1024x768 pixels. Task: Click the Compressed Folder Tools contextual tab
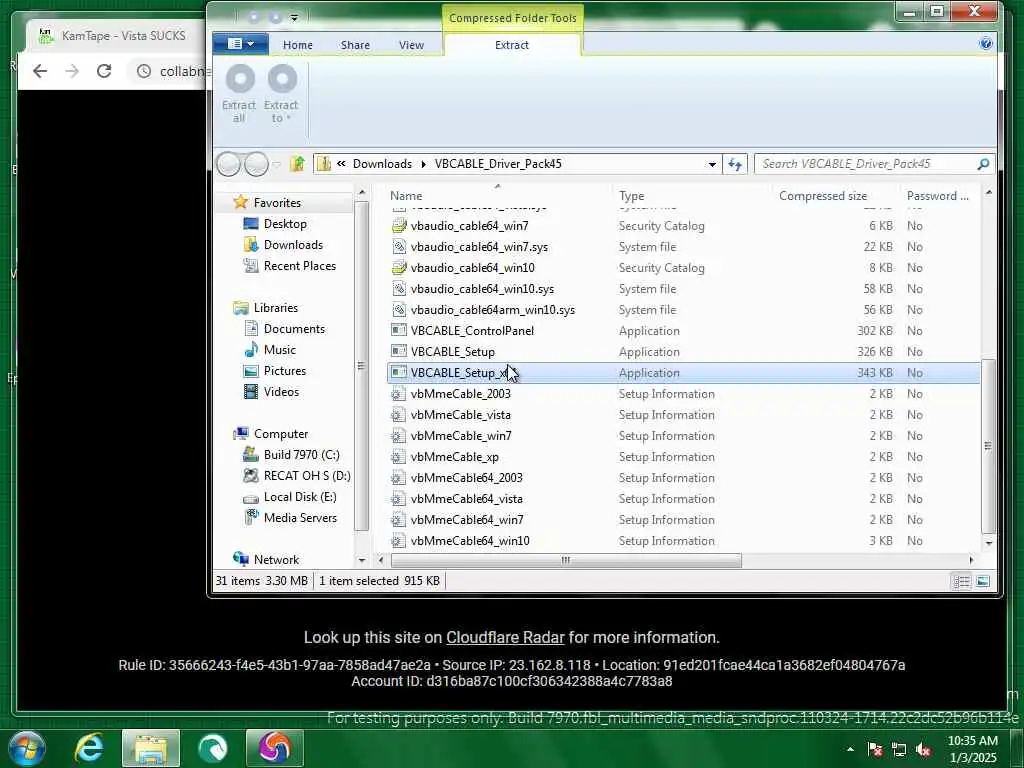[x=513, y=18]
